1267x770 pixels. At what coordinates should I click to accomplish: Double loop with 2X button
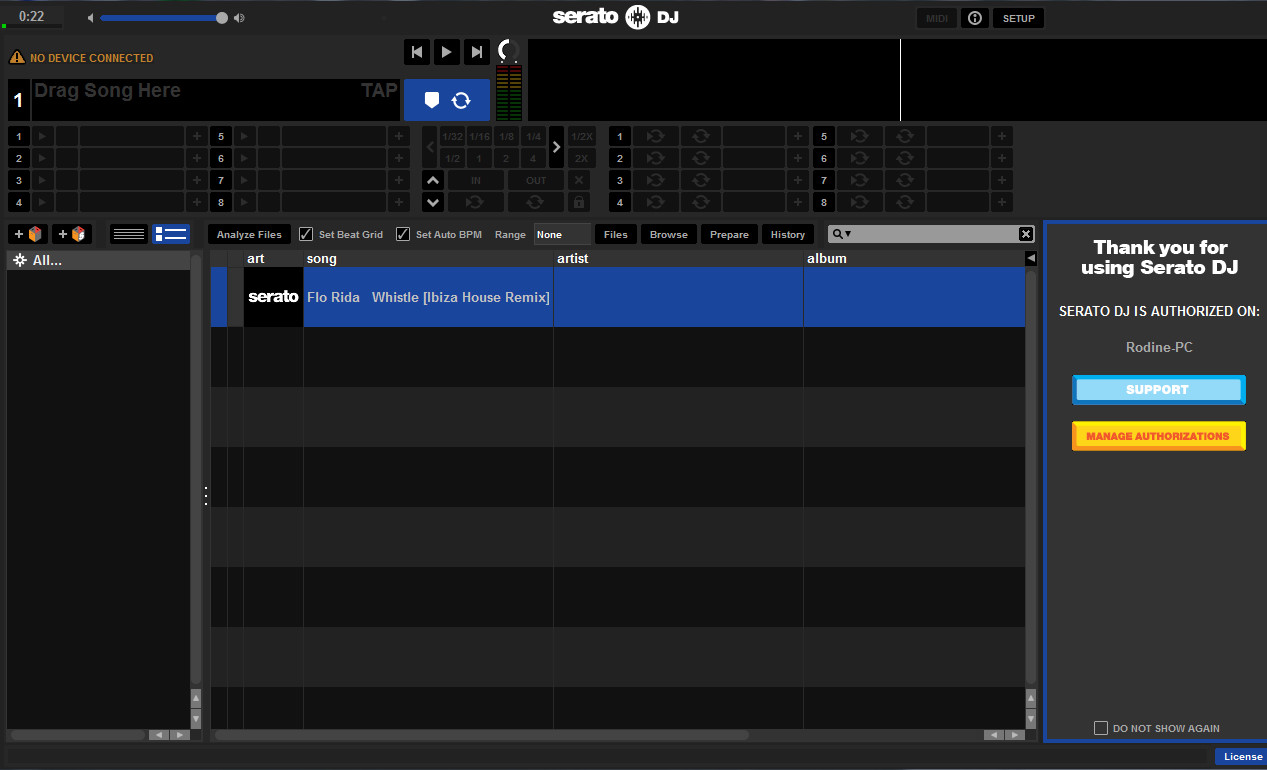click(x=582, y=158)
